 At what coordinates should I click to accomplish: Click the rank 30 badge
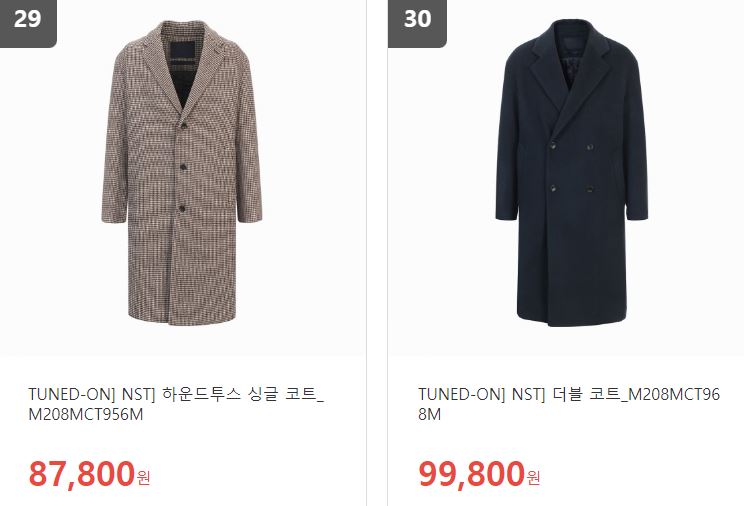417,23
